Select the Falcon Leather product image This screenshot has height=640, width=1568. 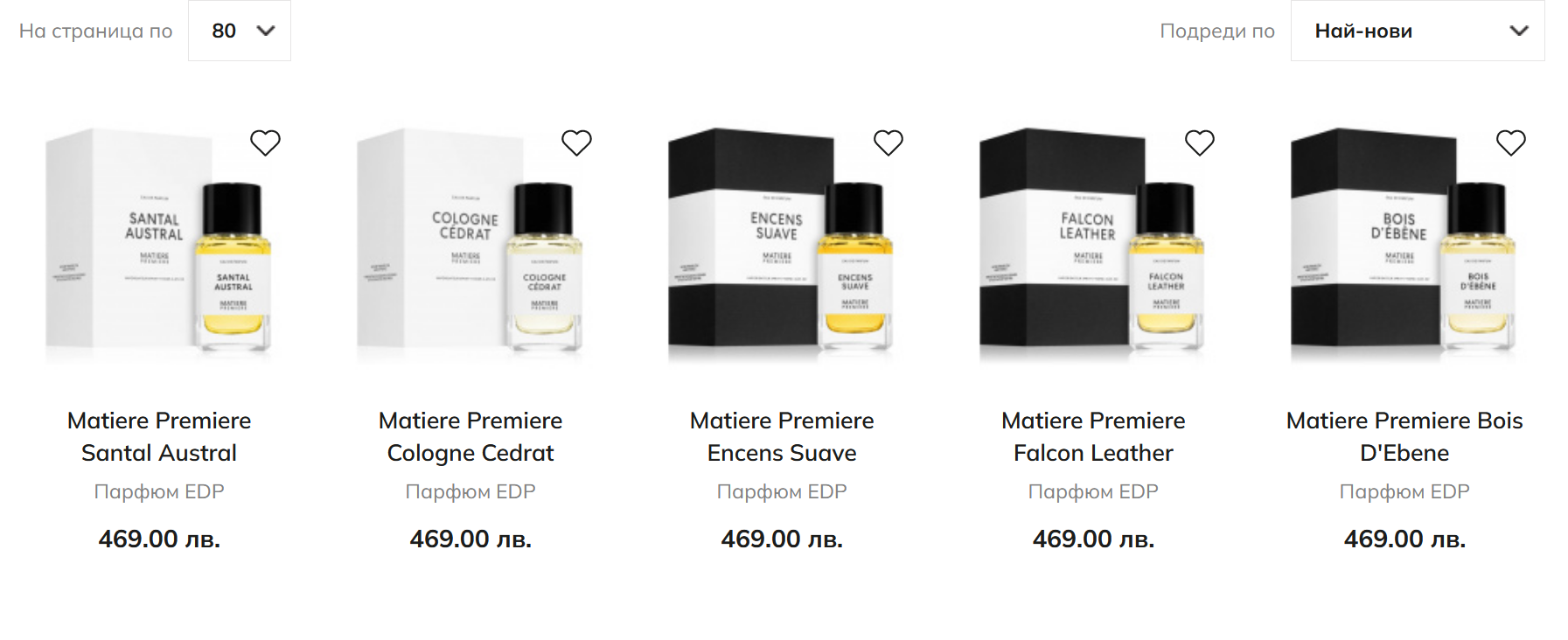pos(1093,245)
